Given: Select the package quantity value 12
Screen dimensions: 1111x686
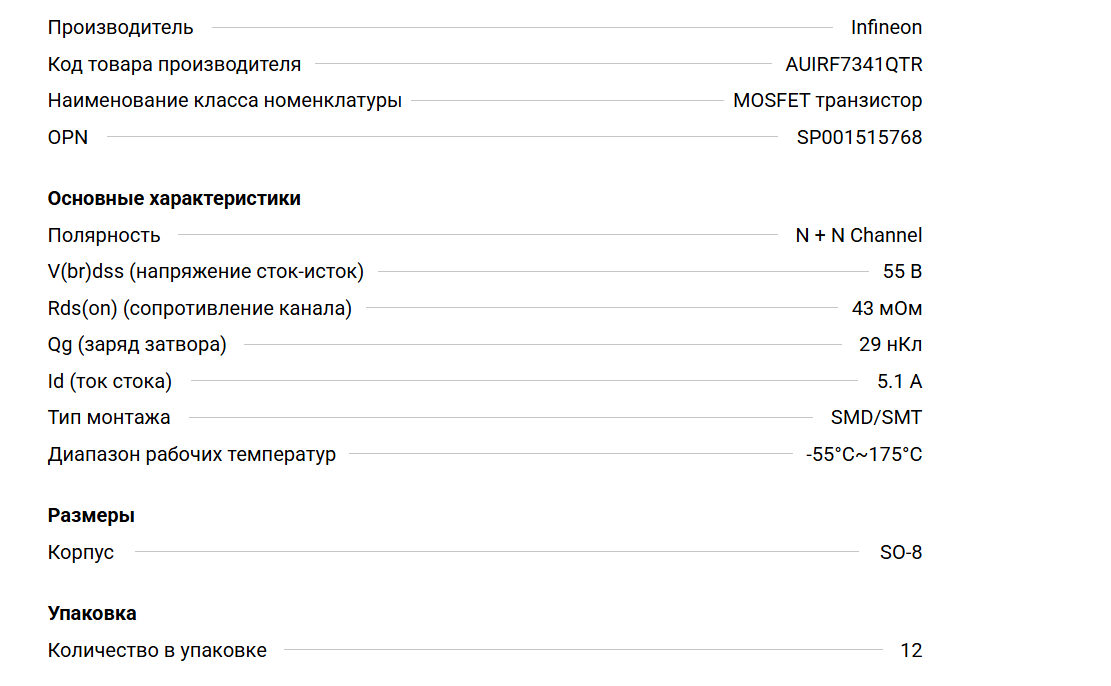Looking at the screenshot, I should (911, 650).
